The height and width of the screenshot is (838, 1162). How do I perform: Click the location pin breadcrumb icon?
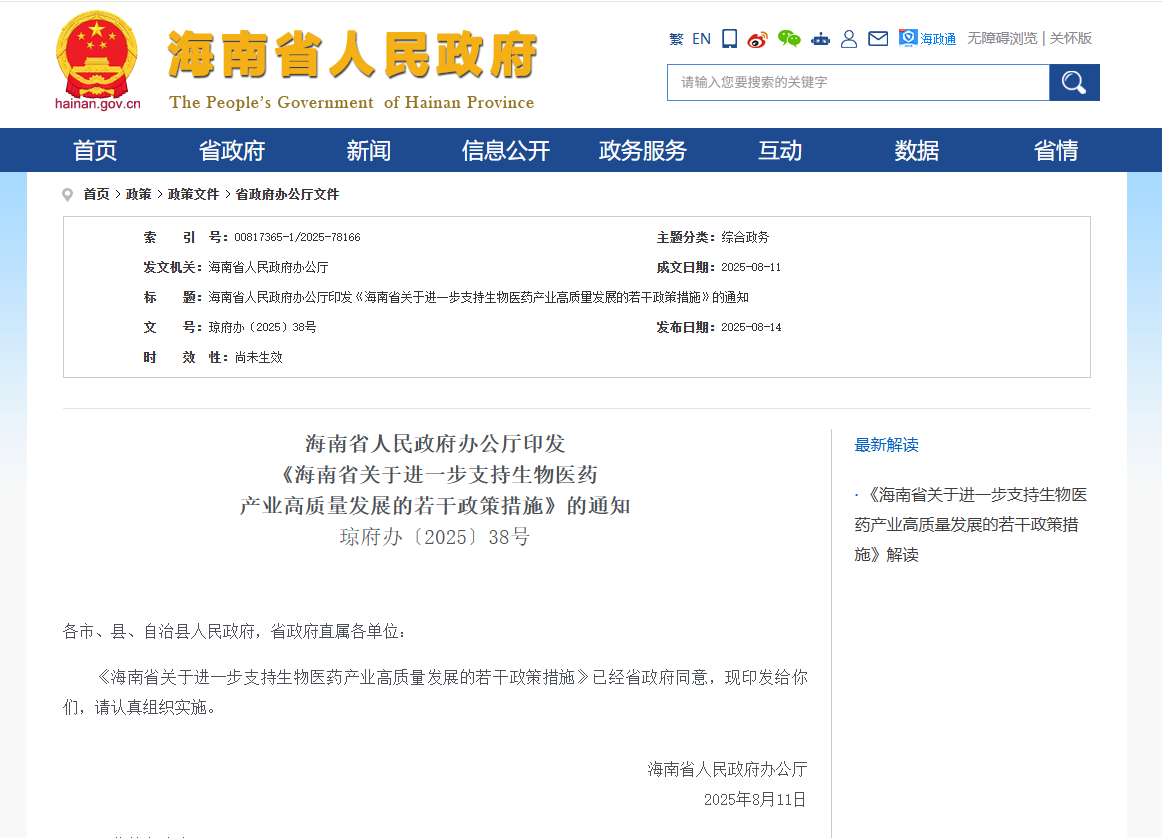click(x=67, y=195)
